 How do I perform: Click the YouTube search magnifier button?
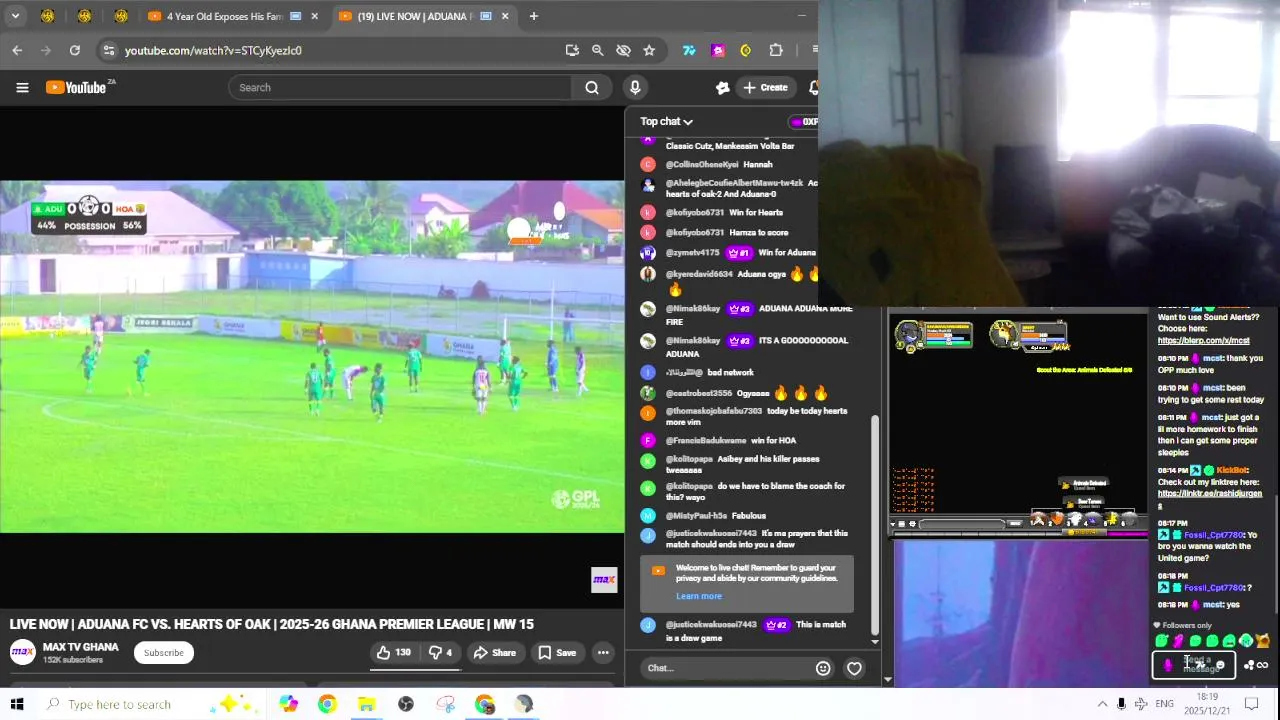click(592, 87)
